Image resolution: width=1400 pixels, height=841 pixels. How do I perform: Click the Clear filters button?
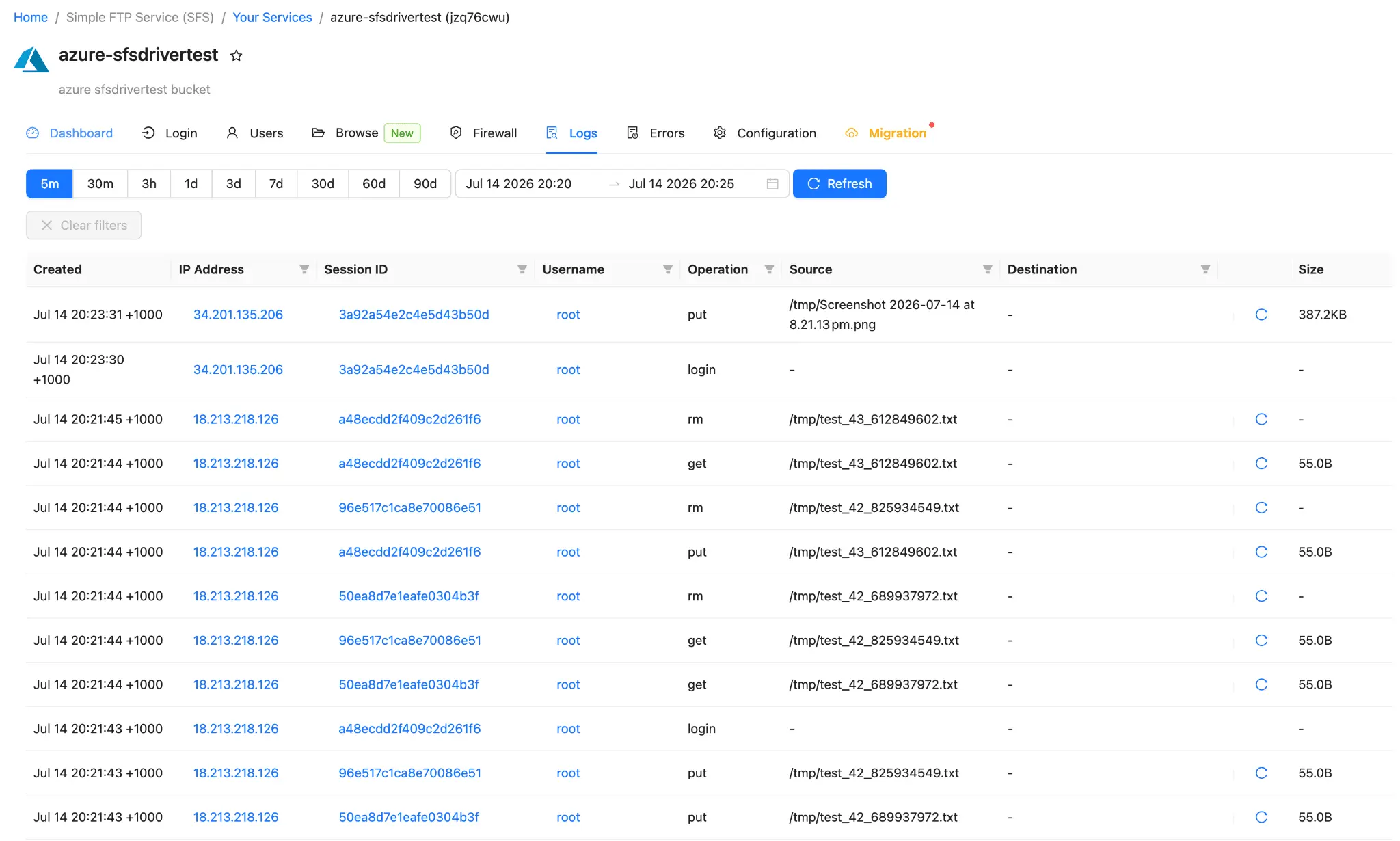(83, 226)
